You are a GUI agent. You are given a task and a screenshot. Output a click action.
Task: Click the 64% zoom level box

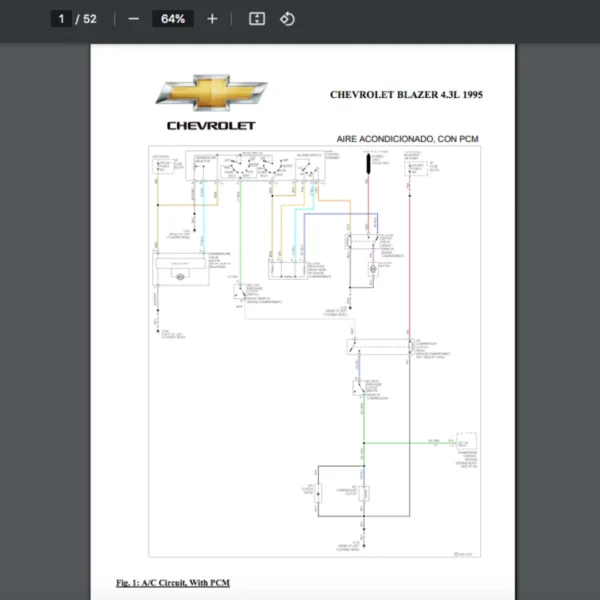172,19
